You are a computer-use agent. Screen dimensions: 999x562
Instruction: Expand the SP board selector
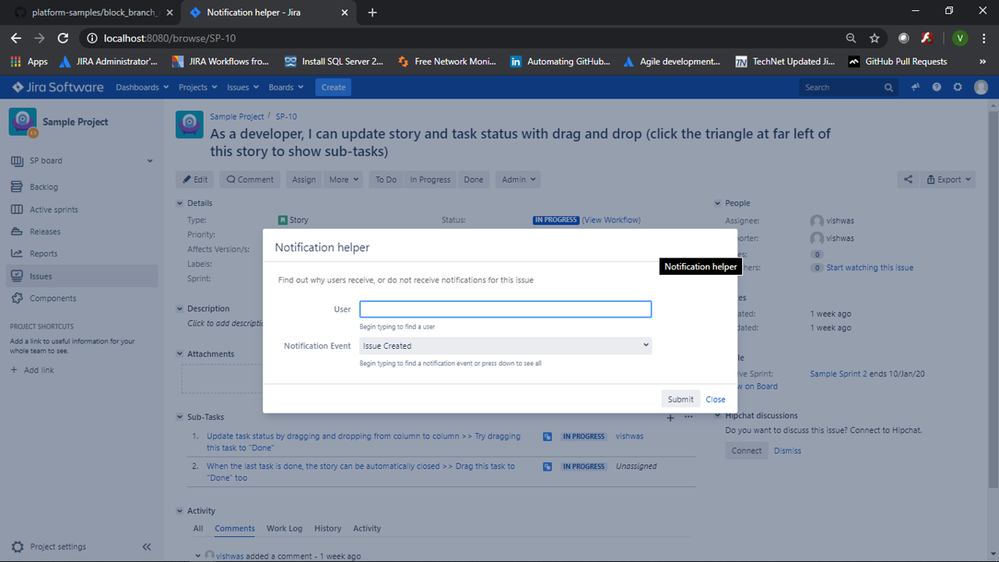pos(150,161)
